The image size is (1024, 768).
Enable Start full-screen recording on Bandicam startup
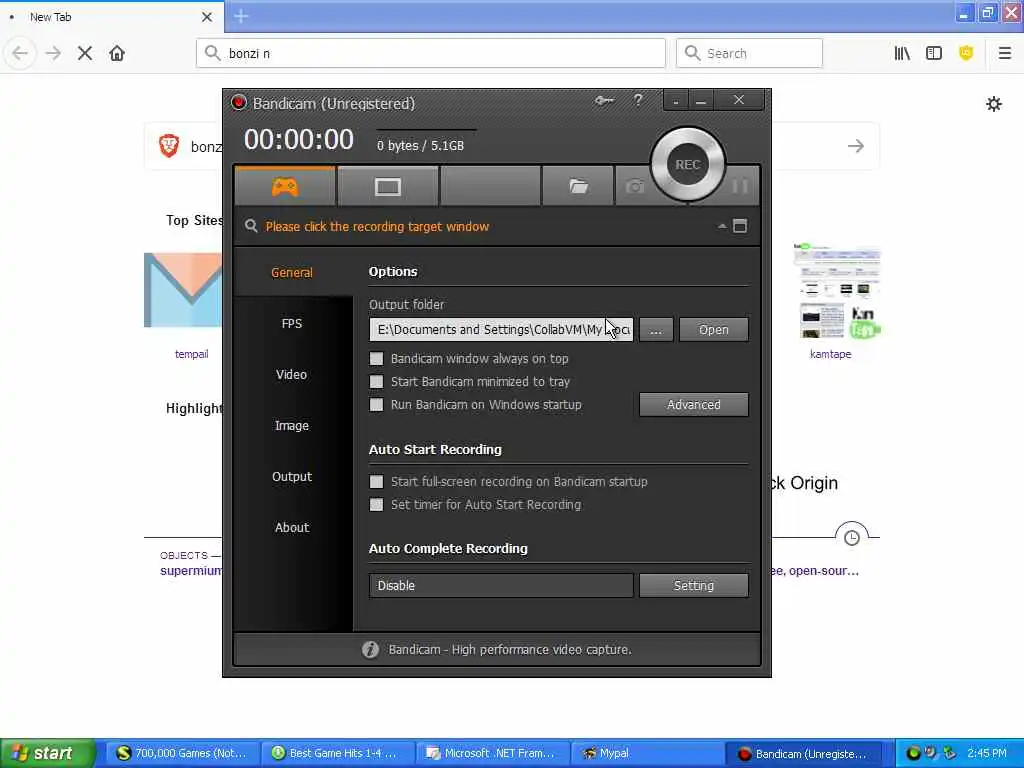(376, 481)
